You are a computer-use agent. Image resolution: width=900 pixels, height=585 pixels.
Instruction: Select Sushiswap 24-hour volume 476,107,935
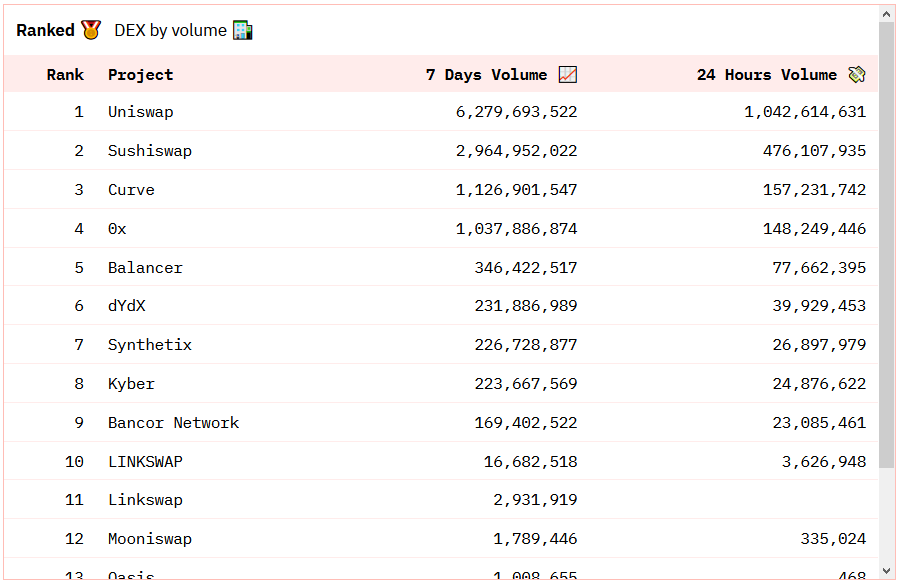814,151
